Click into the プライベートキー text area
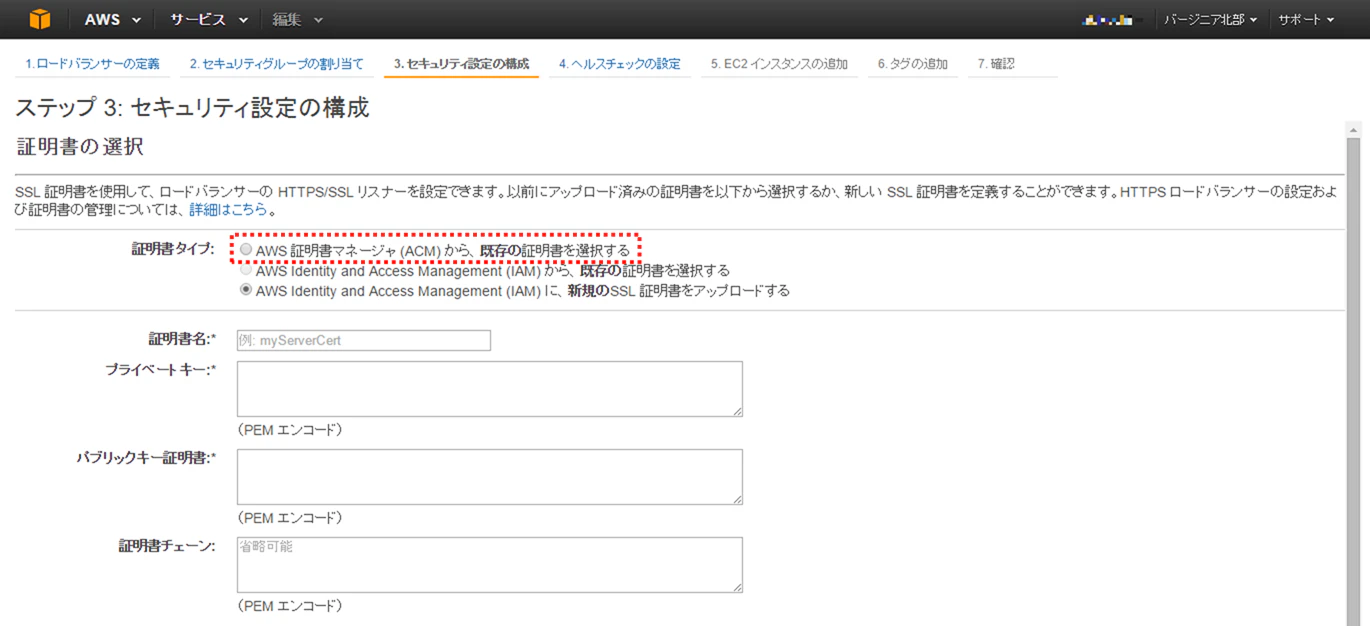Image resolution: width=1370 pixels, height=626 pixels. 490,389
